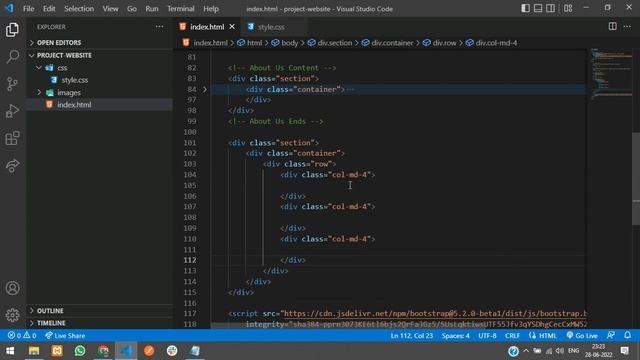Open the Explorer view in activity bar

pos(12,30)
